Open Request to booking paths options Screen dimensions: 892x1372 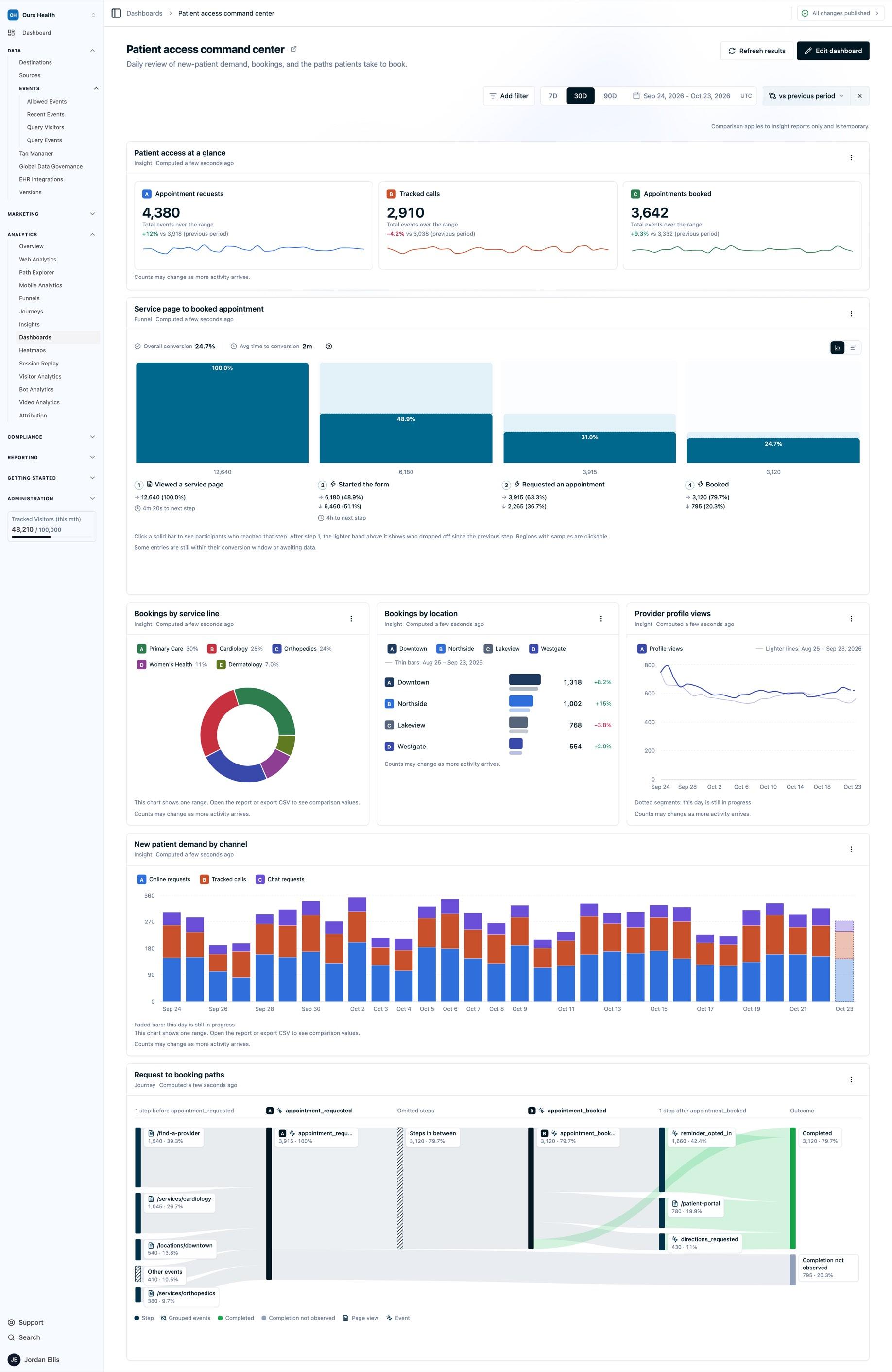click(x=851, y=1079)
